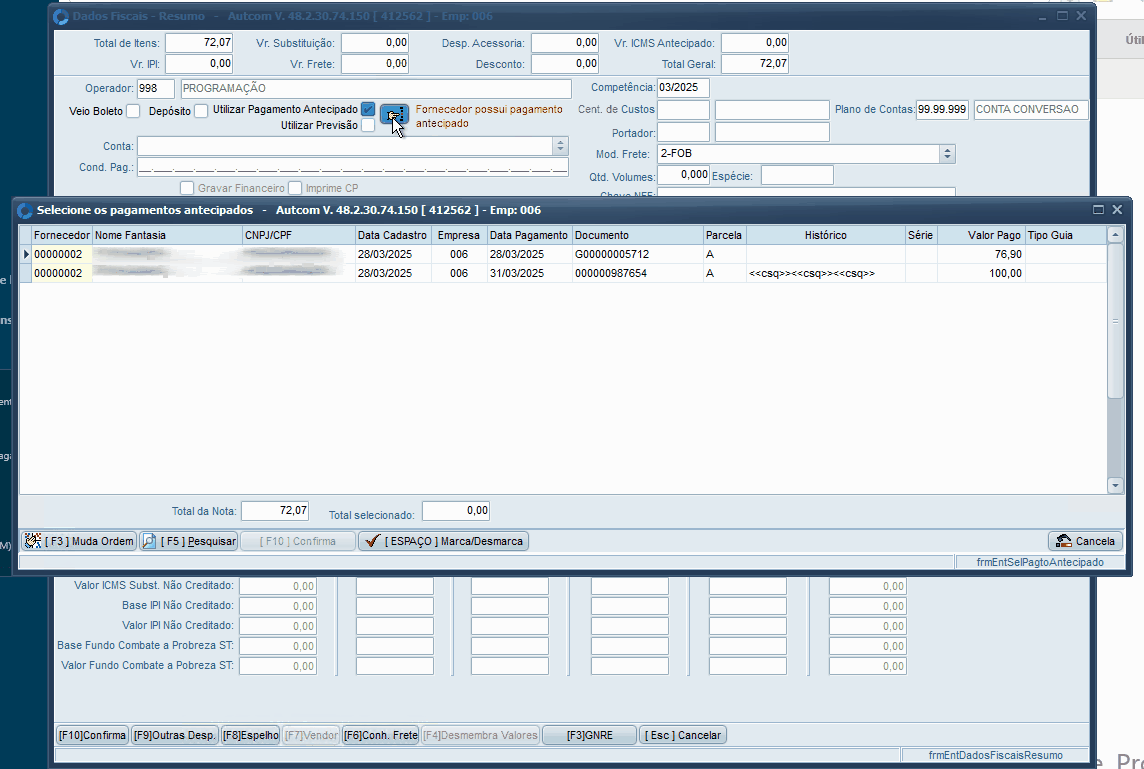
Task: Click the F10 Confirma button in payments dialog
Action: 298,541
